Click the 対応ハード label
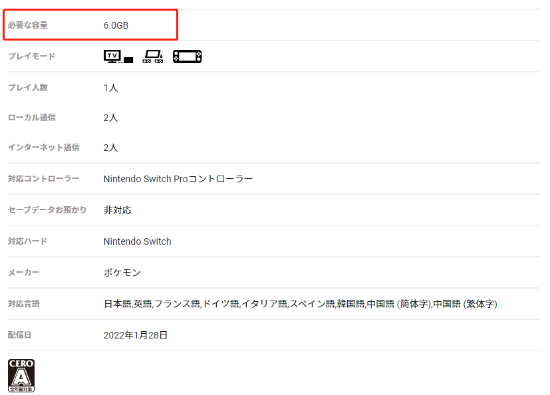This screenshot has width=550, height=395. coord(28,241)
